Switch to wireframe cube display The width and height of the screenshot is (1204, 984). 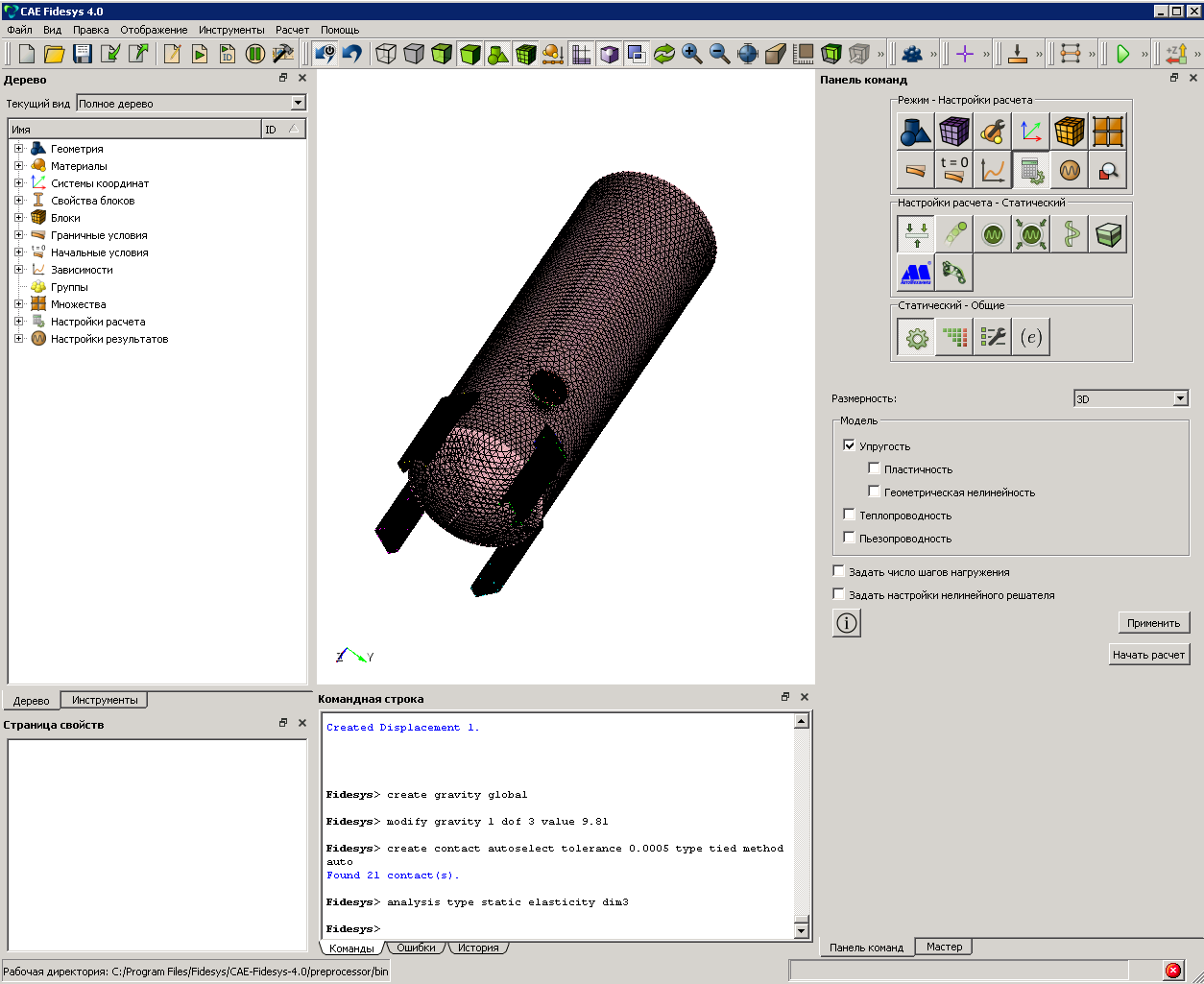click(386, 54)
